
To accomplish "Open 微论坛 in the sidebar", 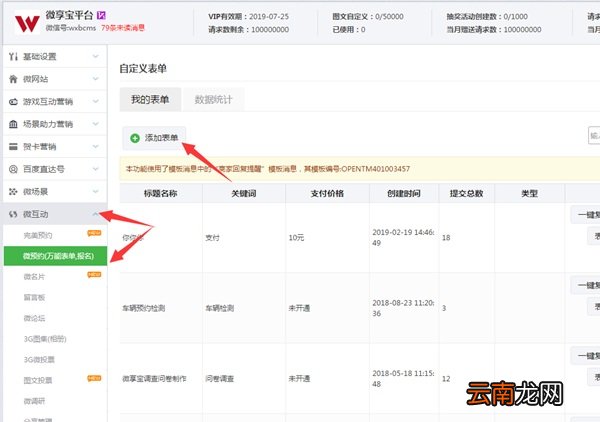I will [34, 318].
